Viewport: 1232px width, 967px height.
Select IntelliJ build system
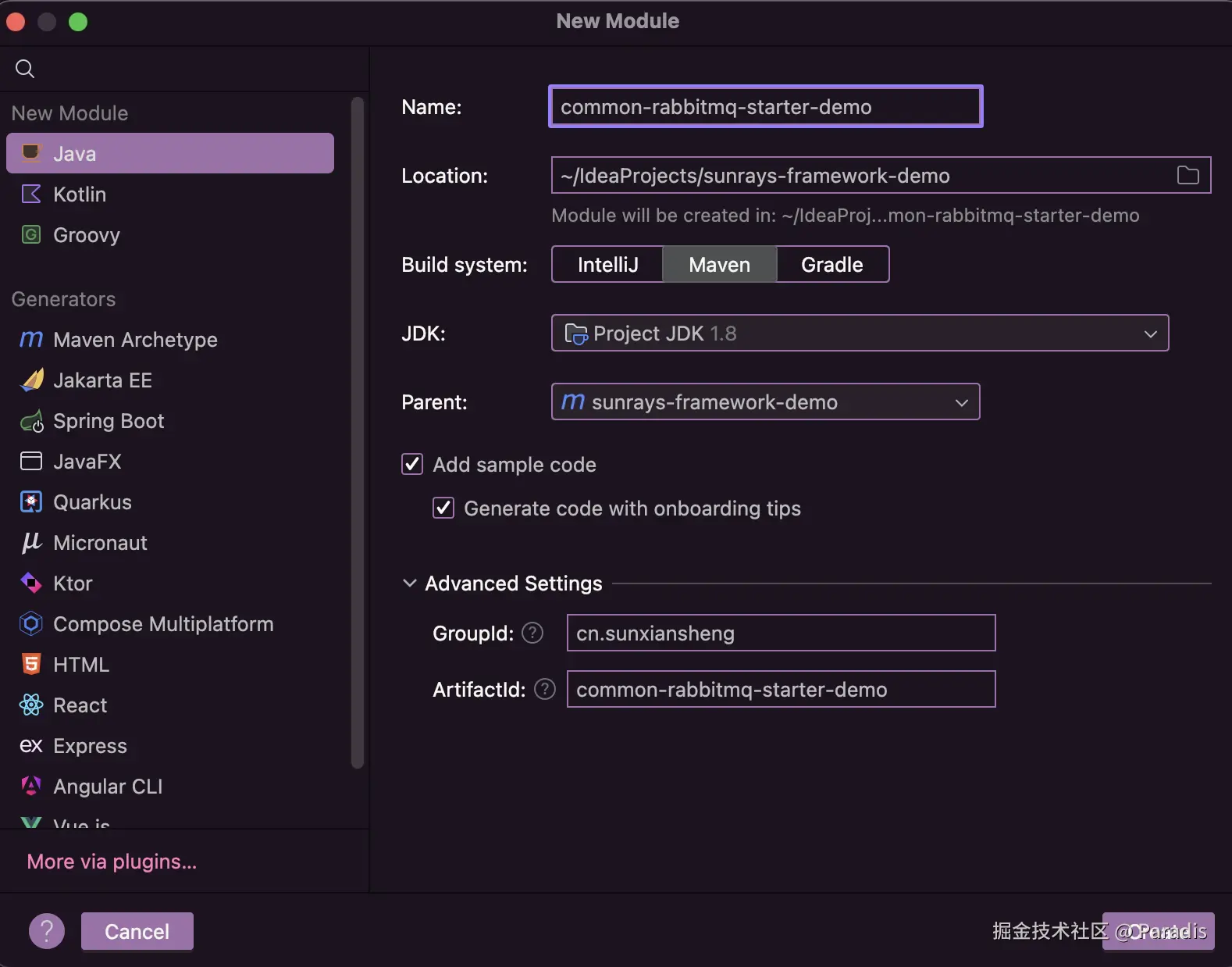point(607,264)
